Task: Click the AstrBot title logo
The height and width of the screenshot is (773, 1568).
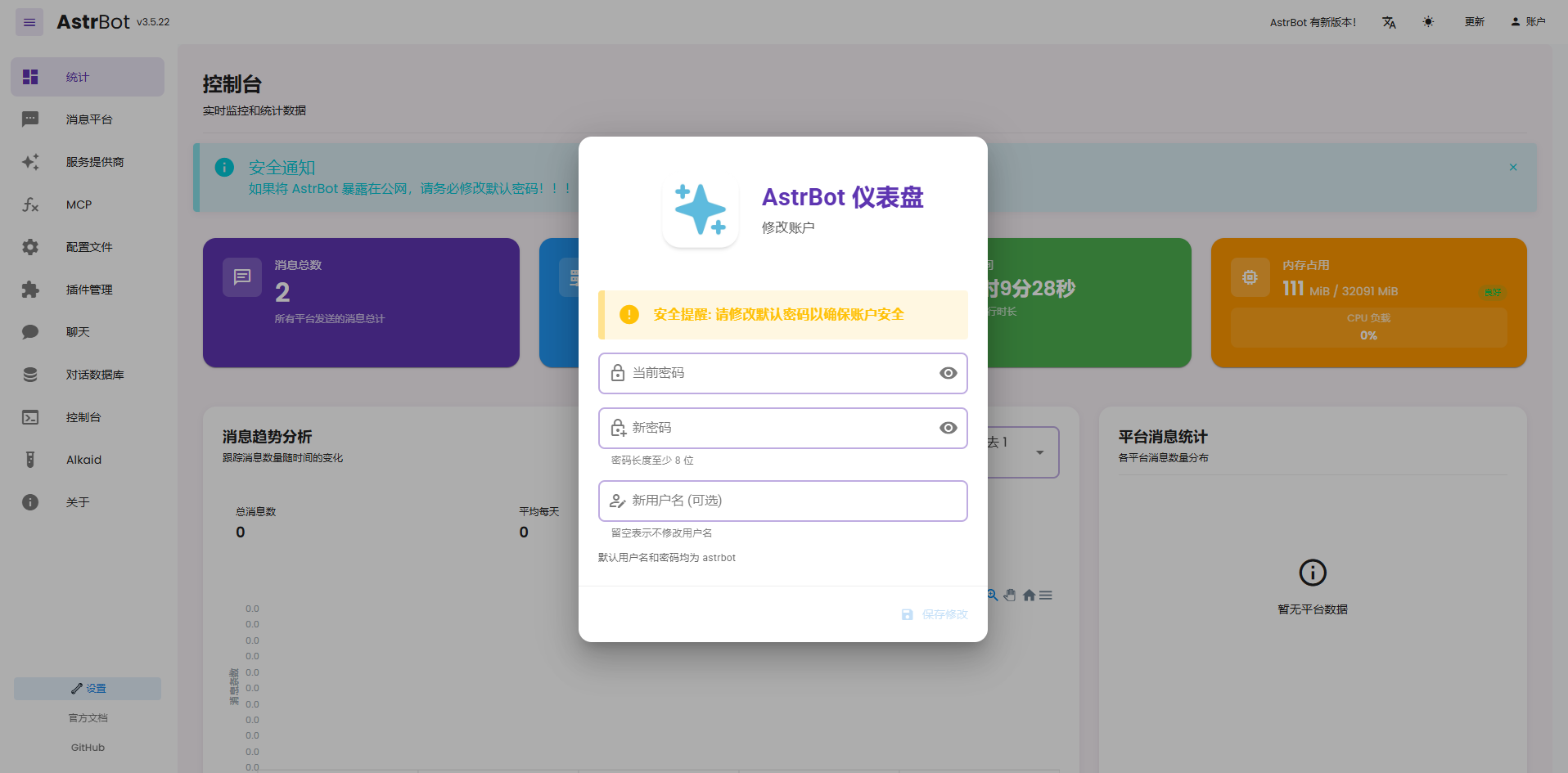Action: click(x=93, y=22)
